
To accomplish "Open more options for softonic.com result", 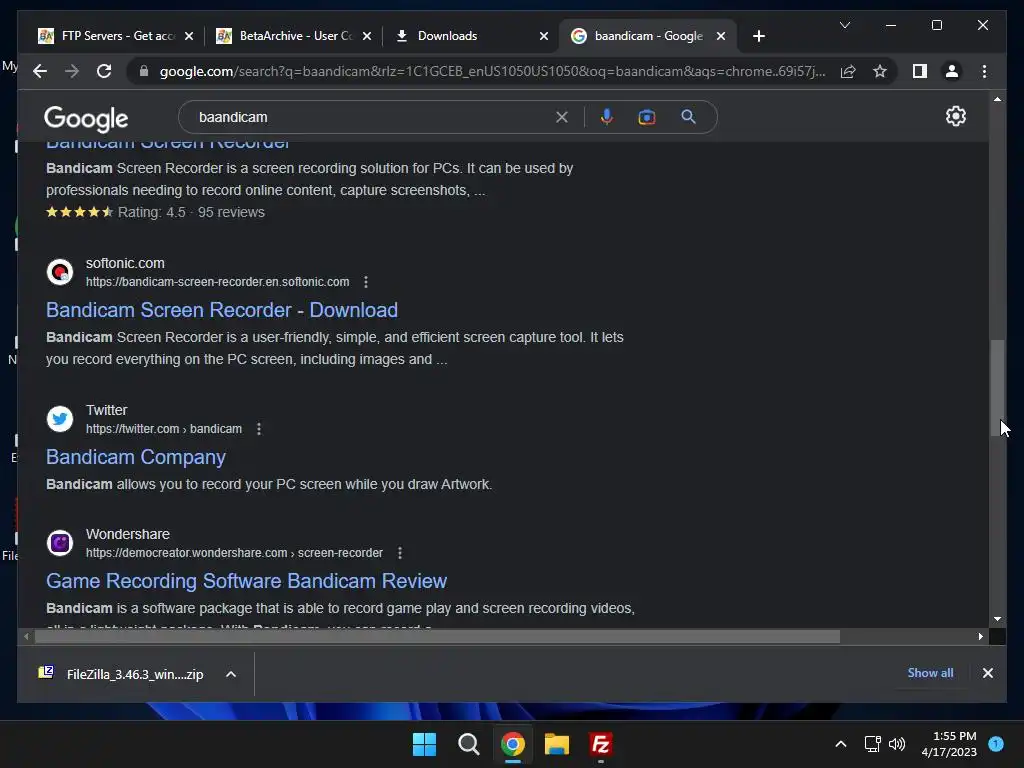I will pos(366,282).
